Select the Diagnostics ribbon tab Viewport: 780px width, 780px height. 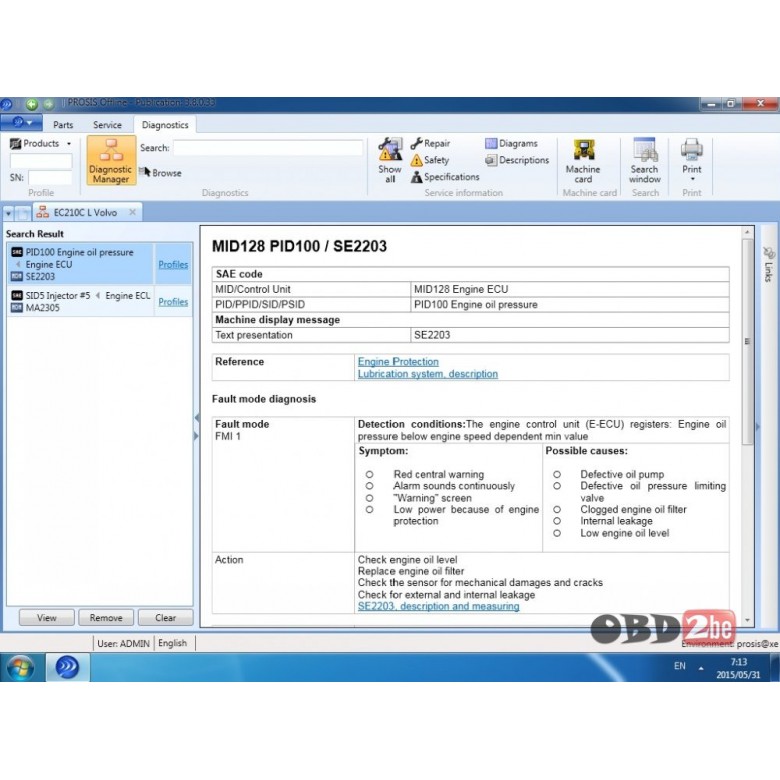[x=165, y=125]
